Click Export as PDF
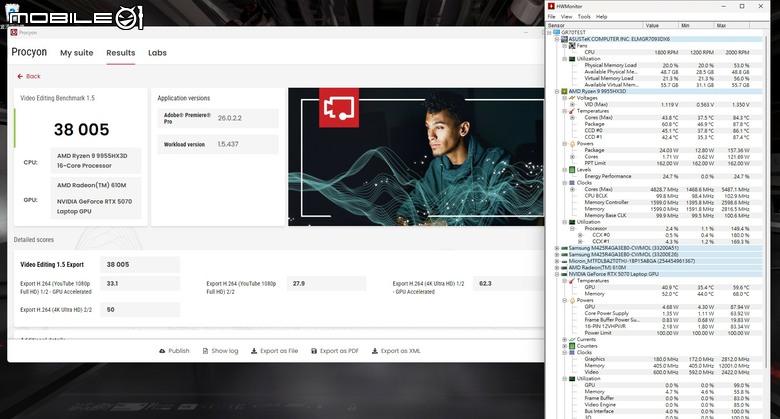780x419 pixels. pos(335,351)
